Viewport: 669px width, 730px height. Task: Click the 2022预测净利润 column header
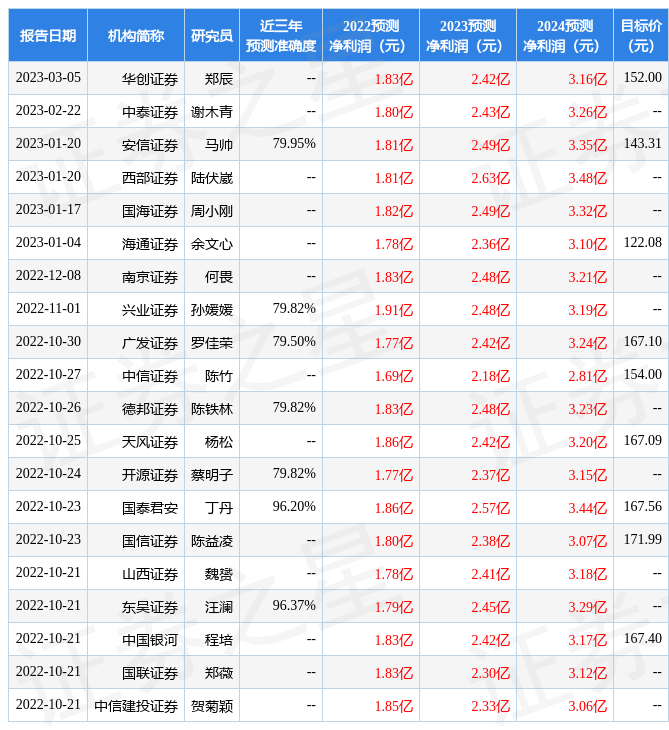point(371,35)
